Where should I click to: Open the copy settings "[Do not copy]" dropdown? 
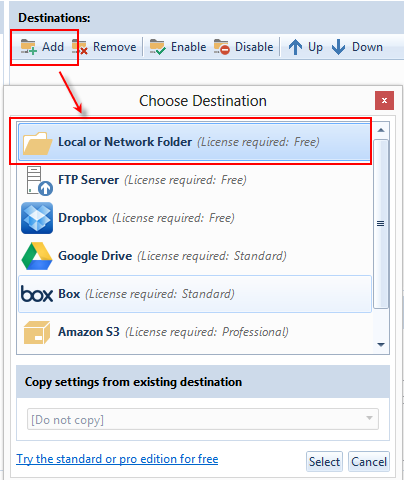click(203, 419)
